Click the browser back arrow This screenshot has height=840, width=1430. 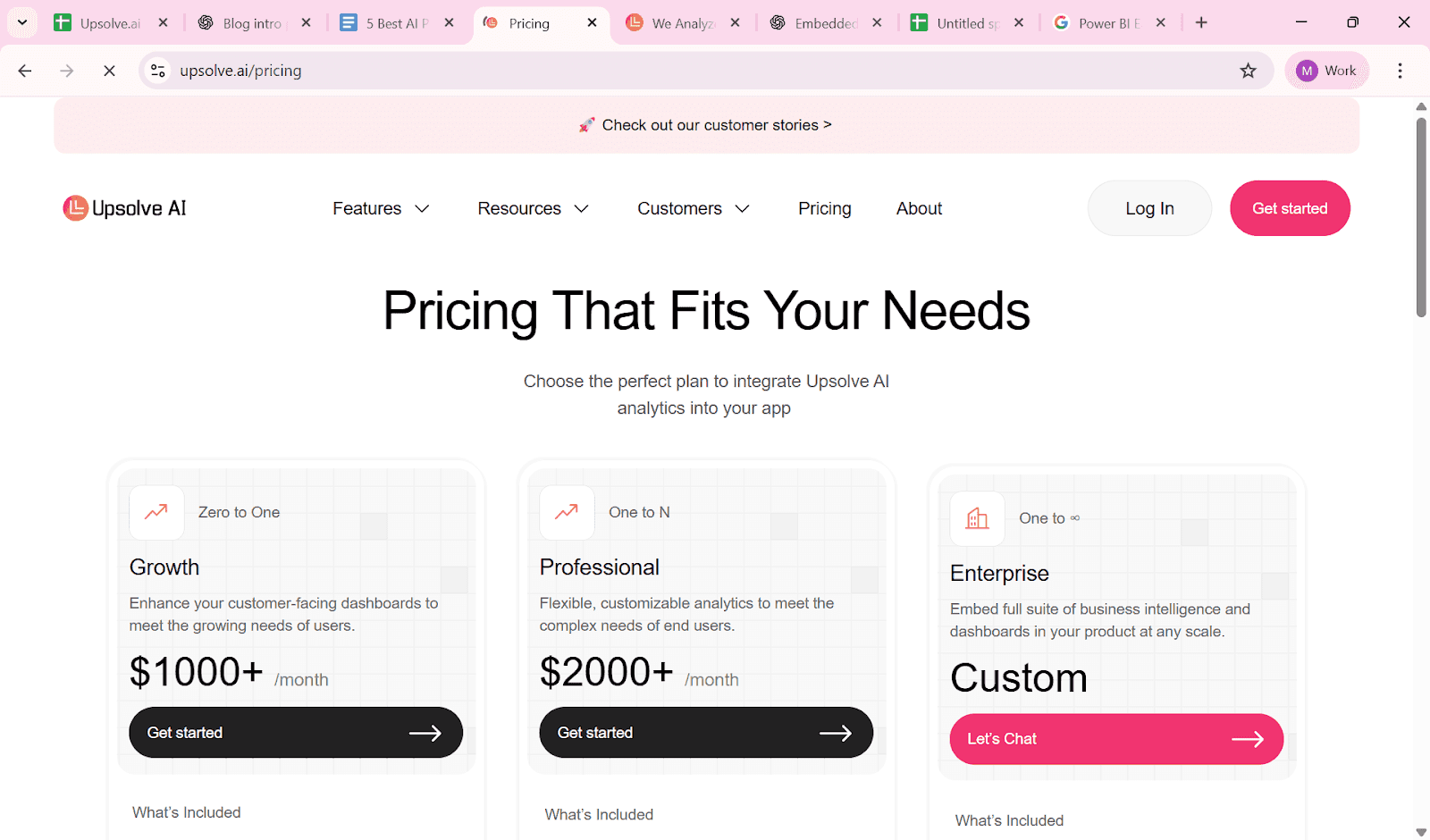[x=24, y=70]
